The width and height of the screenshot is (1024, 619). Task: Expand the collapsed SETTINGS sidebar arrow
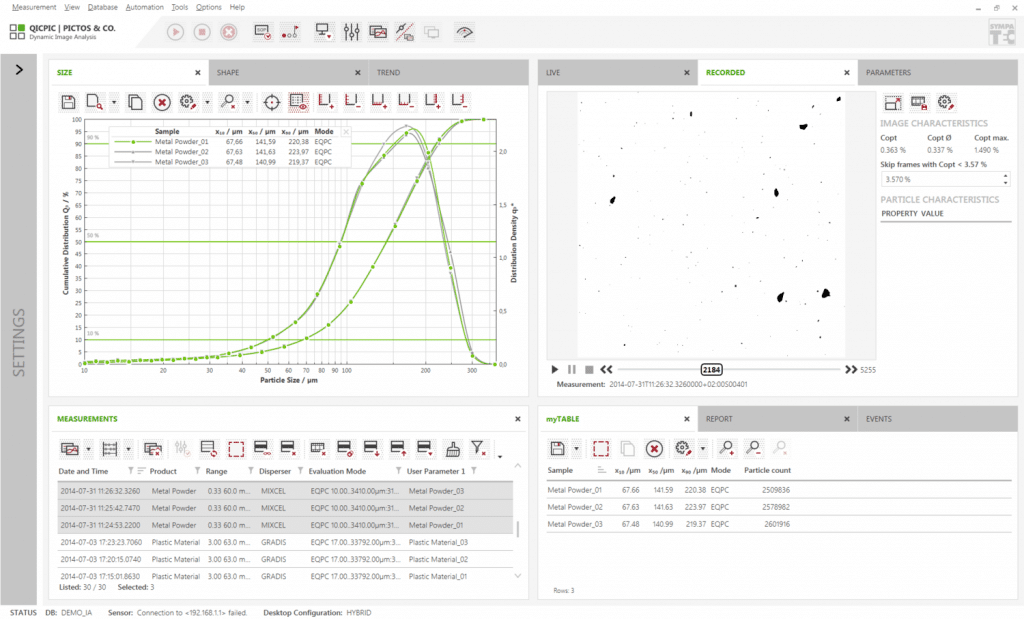point(18,71)
